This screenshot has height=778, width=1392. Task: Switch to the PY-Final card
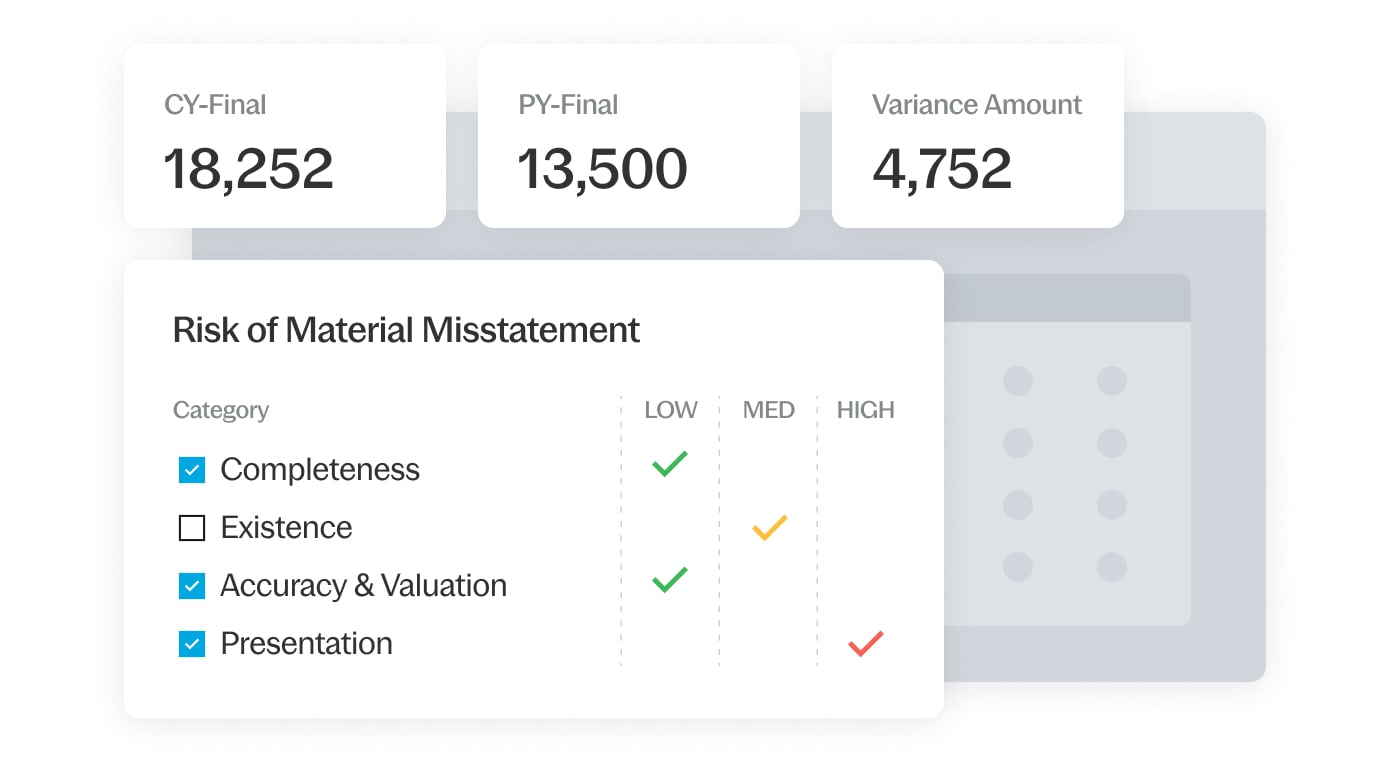point(639,135)
